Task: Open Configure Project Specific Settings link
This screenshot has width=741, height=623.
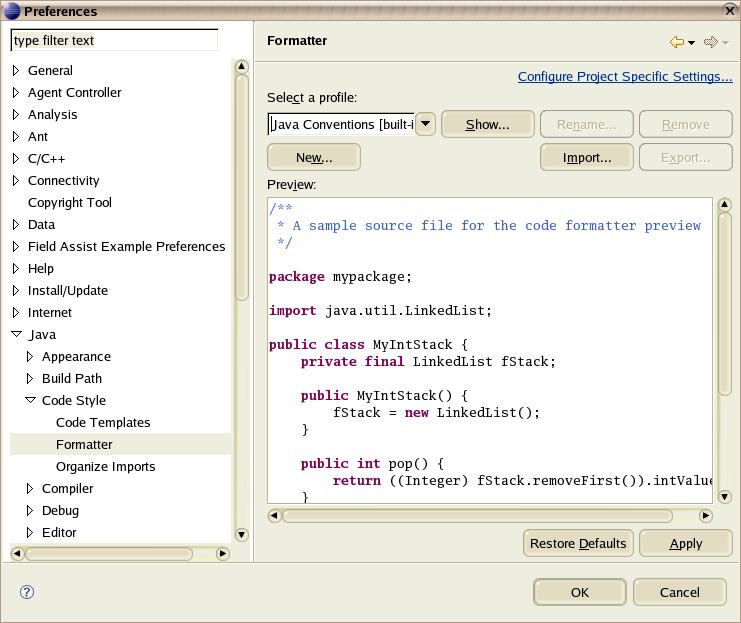Action: click(x=625, y=76)
